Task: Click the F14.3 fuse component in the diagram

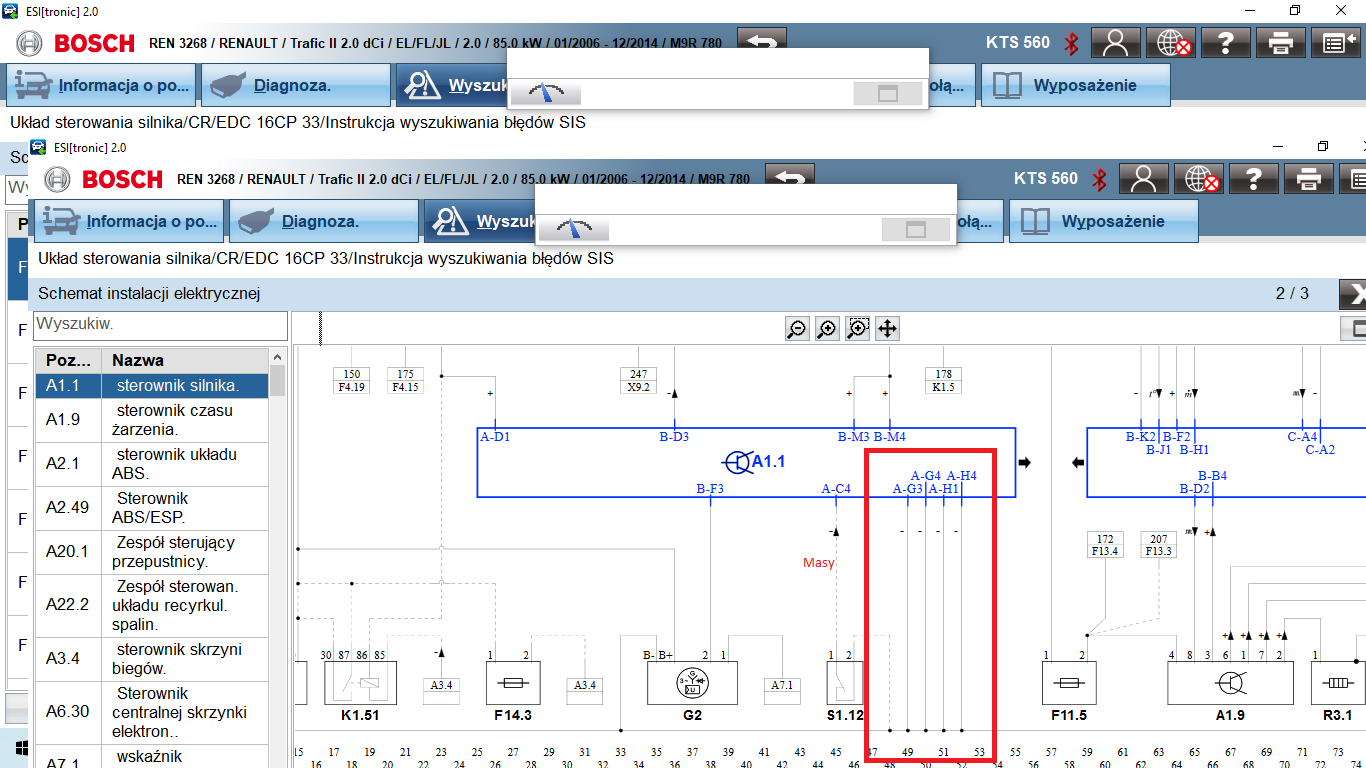Action: [513, 682]
